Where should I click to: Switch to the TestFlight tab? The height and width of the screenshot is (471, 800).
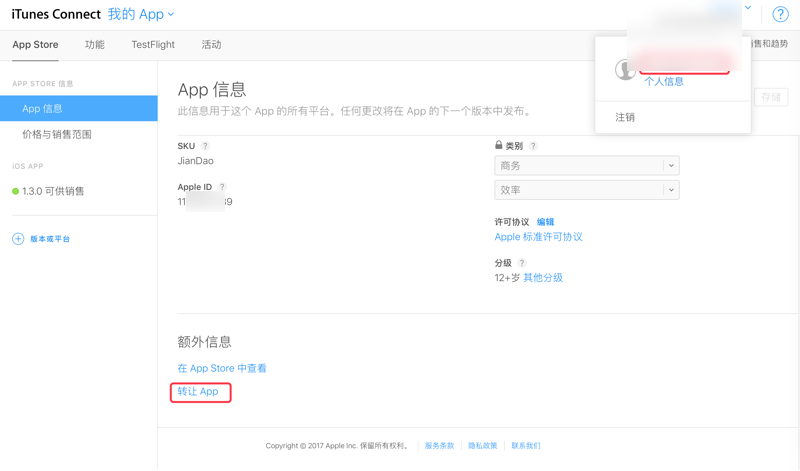pos(153,44)
